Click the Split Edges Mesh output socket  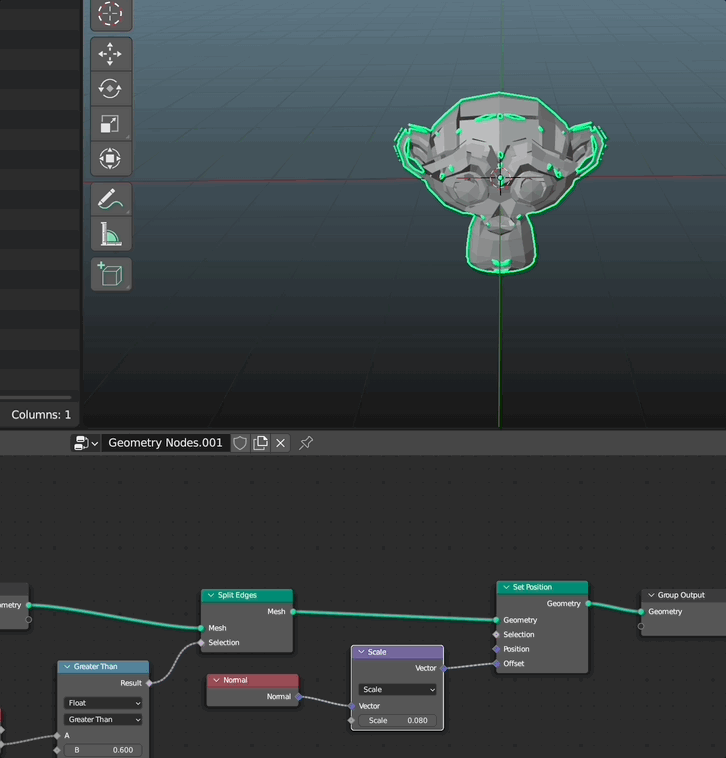click(x=293, y=612)
